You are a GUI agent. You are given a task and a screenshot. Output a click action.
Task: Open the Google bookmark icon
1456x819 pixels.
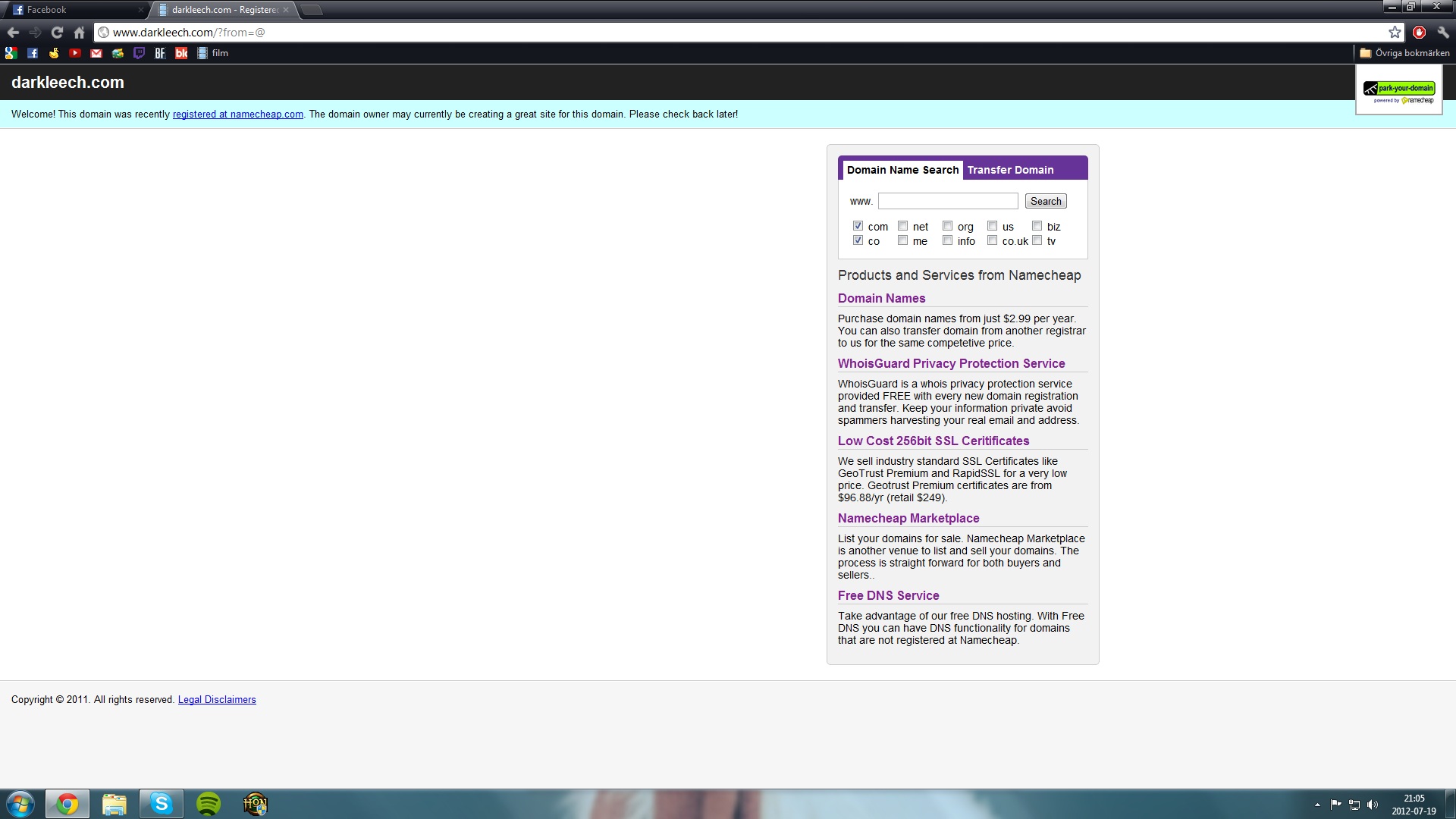tap(11, 53)
